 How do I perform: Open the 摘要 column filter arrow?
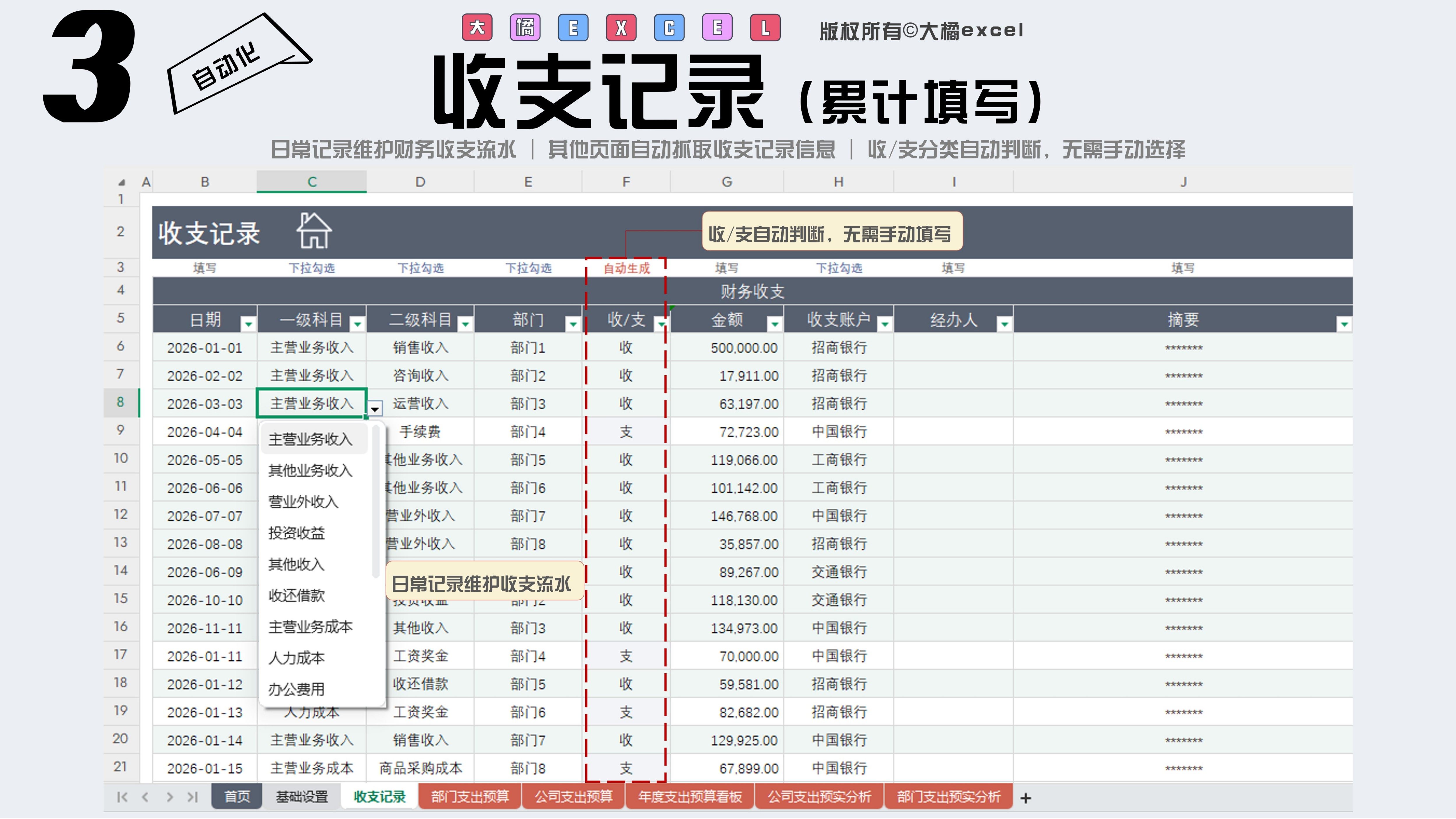(x=1344, y=324)
